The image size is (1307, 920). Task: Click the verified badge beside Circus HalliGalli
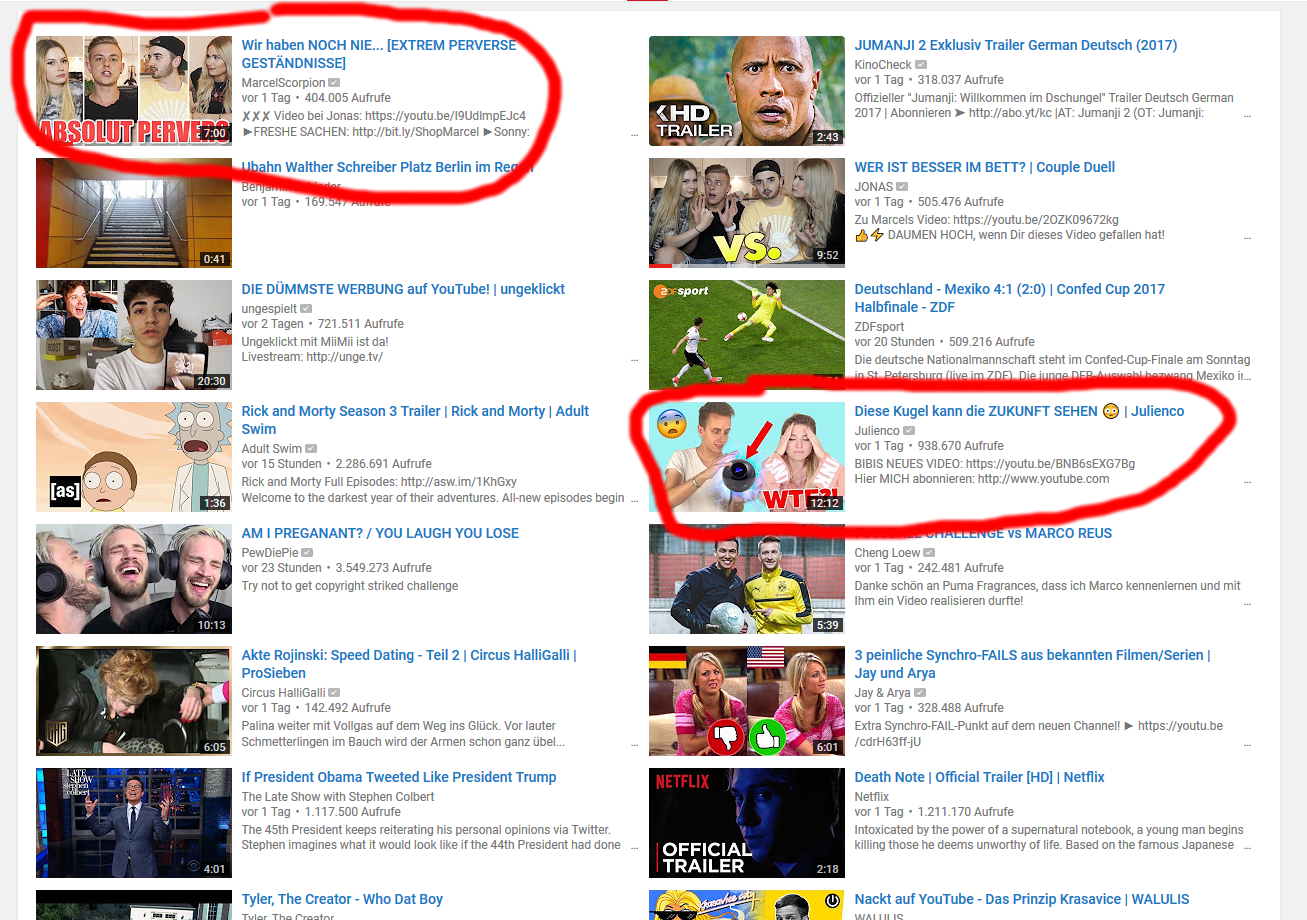[x=334, y=693]
